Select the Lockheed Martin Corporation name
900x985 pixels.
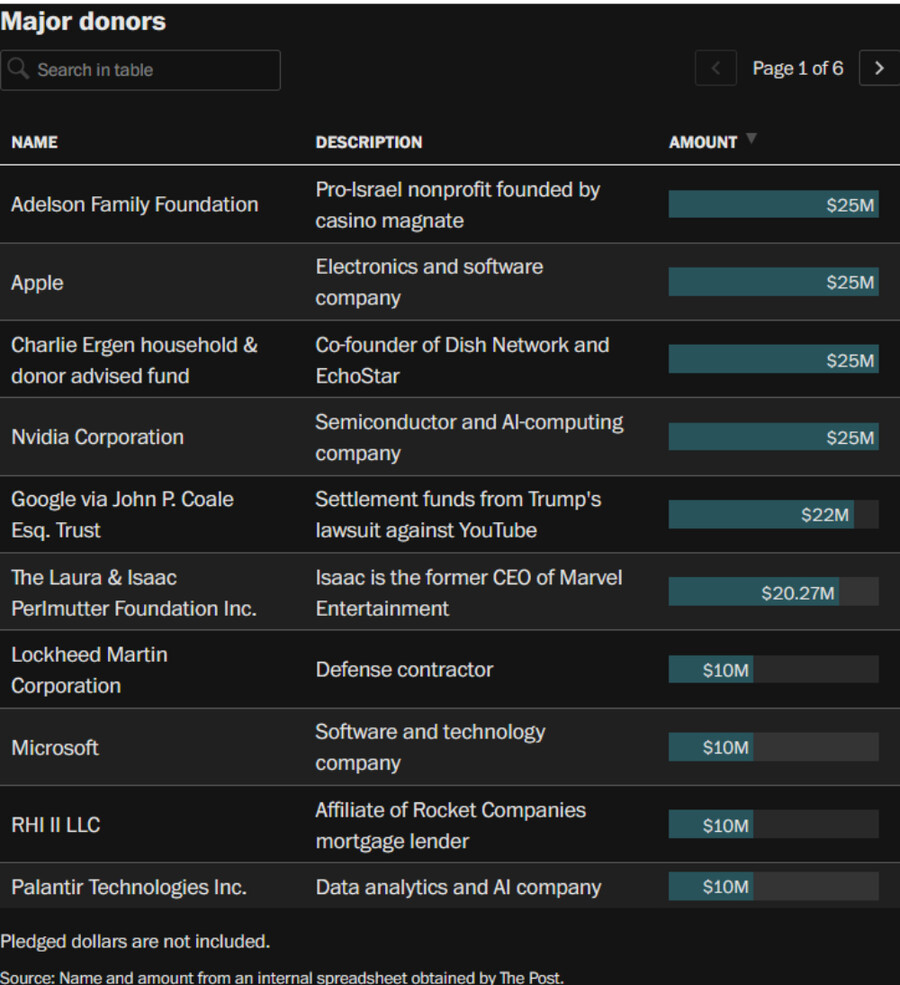coord(89,670)
